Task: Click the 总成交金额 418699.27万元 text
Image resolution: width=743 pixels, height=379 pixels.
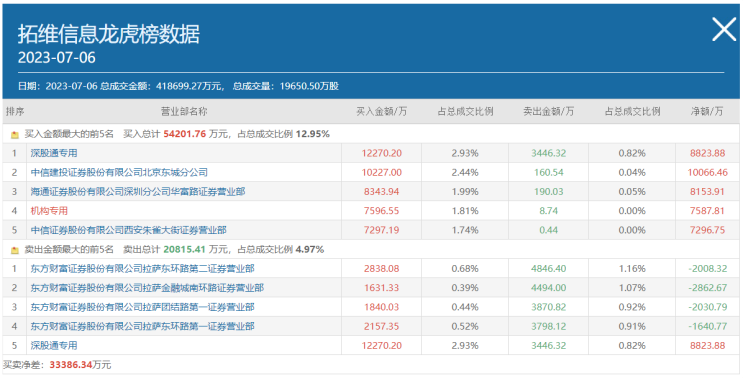Action: 161,86
